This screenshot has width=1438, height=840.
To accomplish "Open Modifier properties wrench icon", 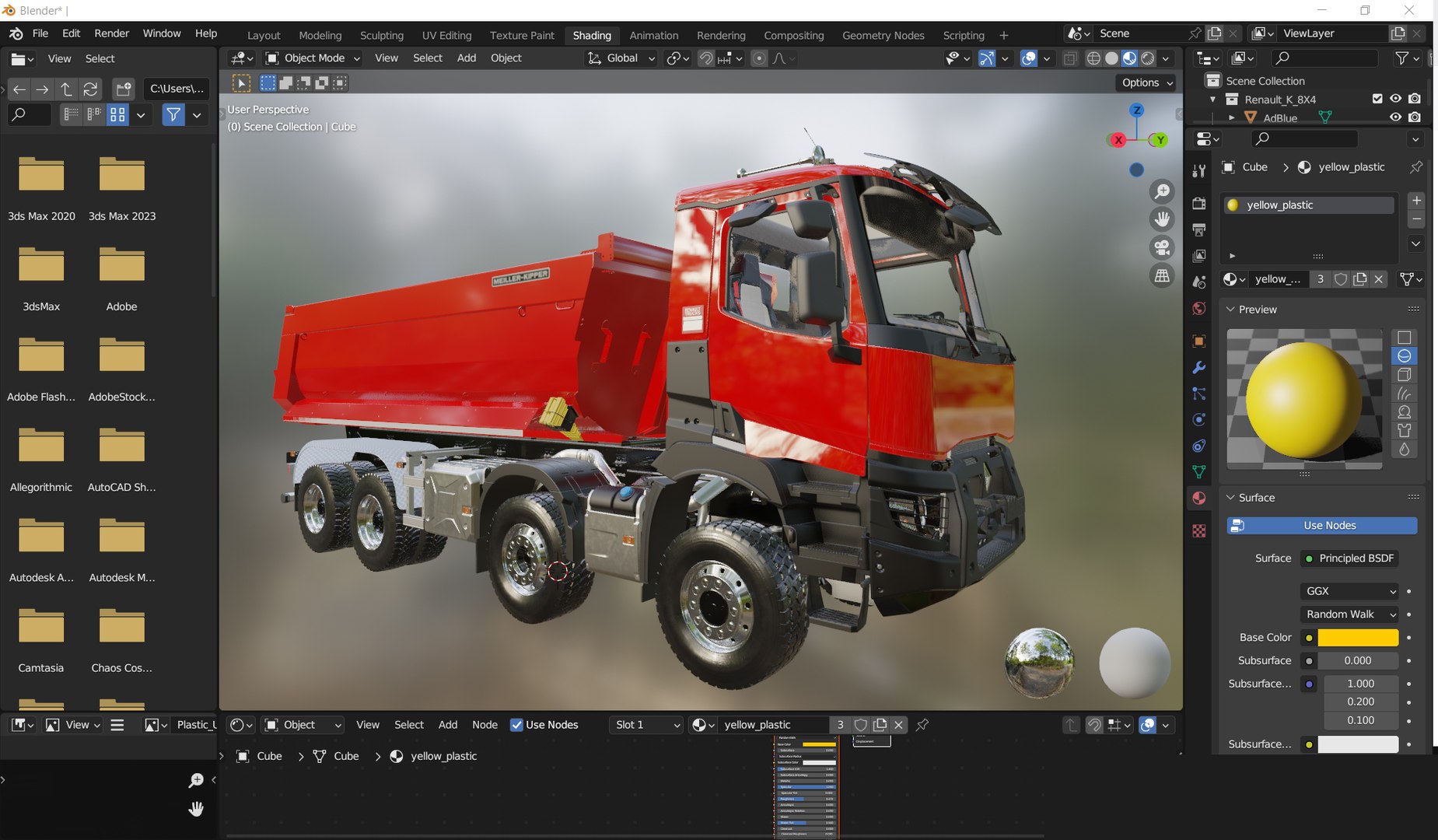I will pos(1199,367).
